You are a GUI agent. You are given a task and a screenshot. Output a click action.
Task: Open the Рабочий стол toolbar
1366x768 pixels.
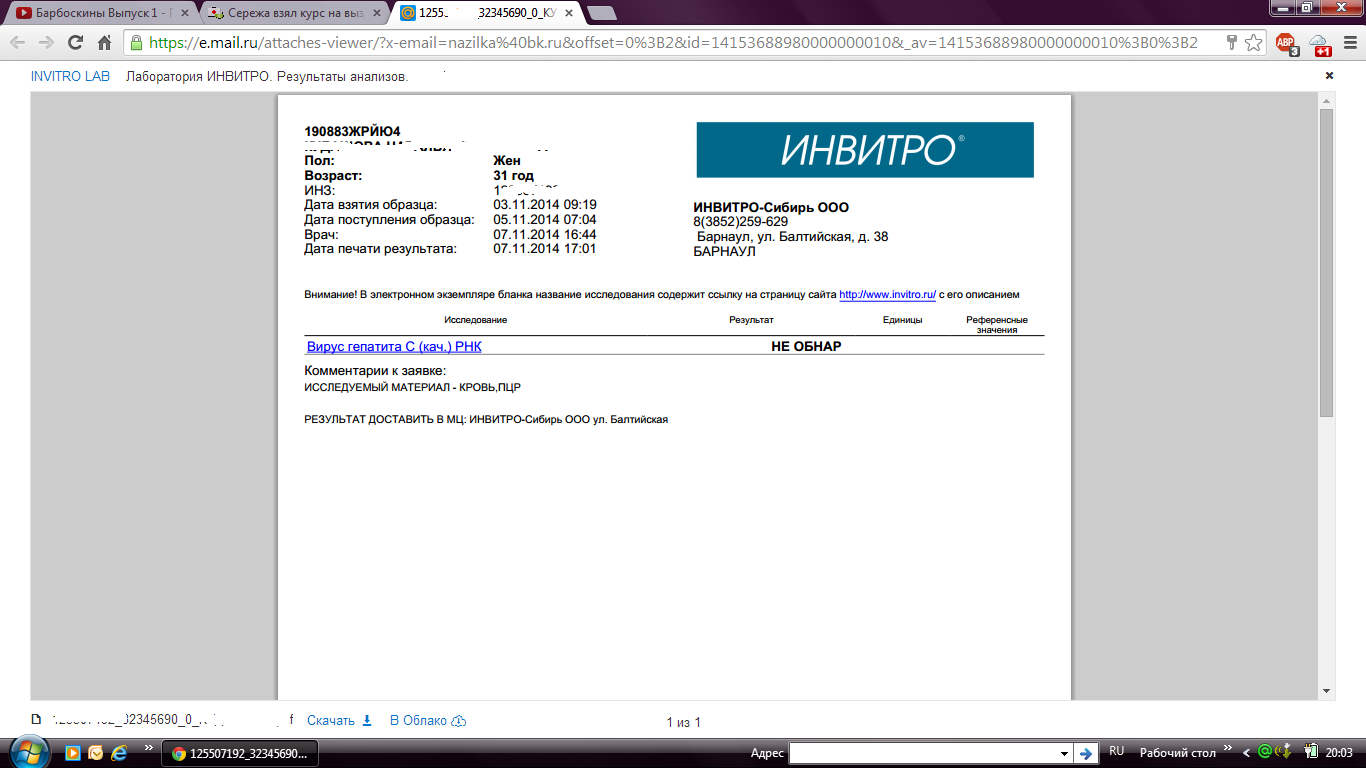tap(1177, 752)
